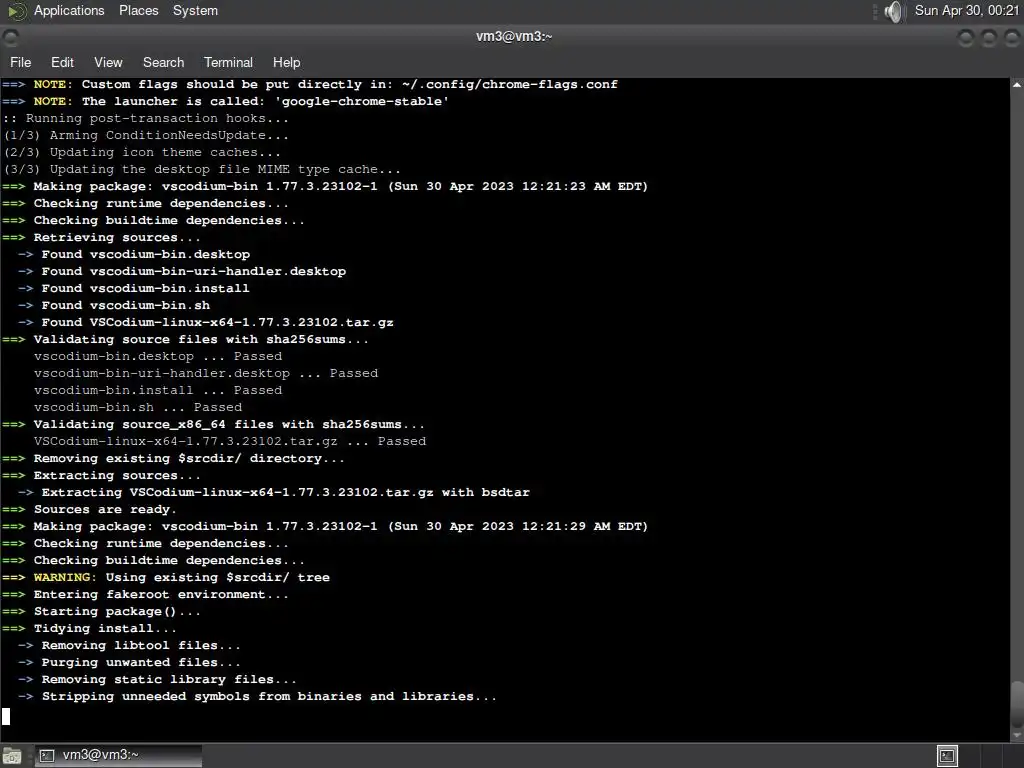Open the System menu

coord(195,10)
